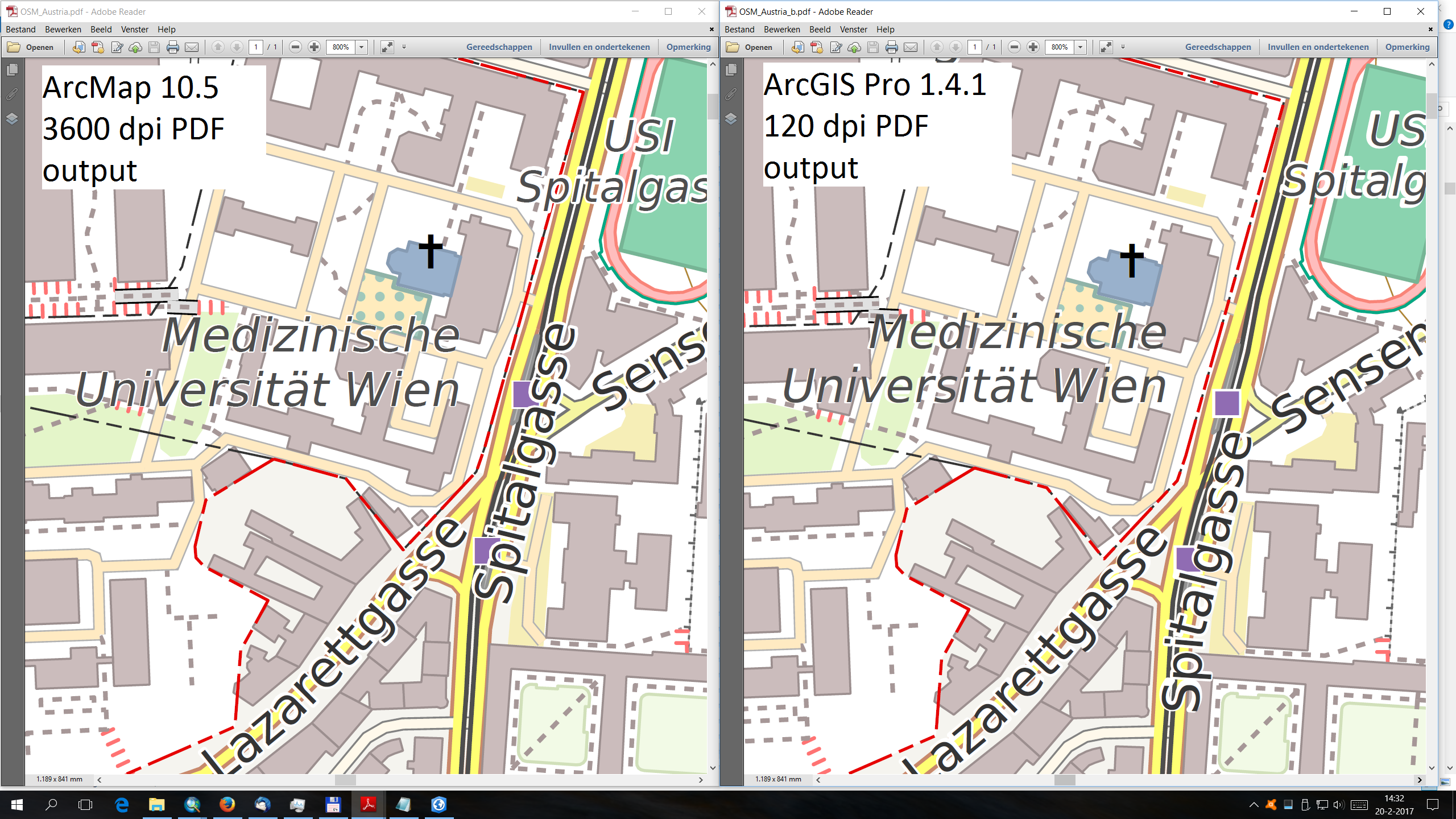Close document with small x in left menu bar

712,30
